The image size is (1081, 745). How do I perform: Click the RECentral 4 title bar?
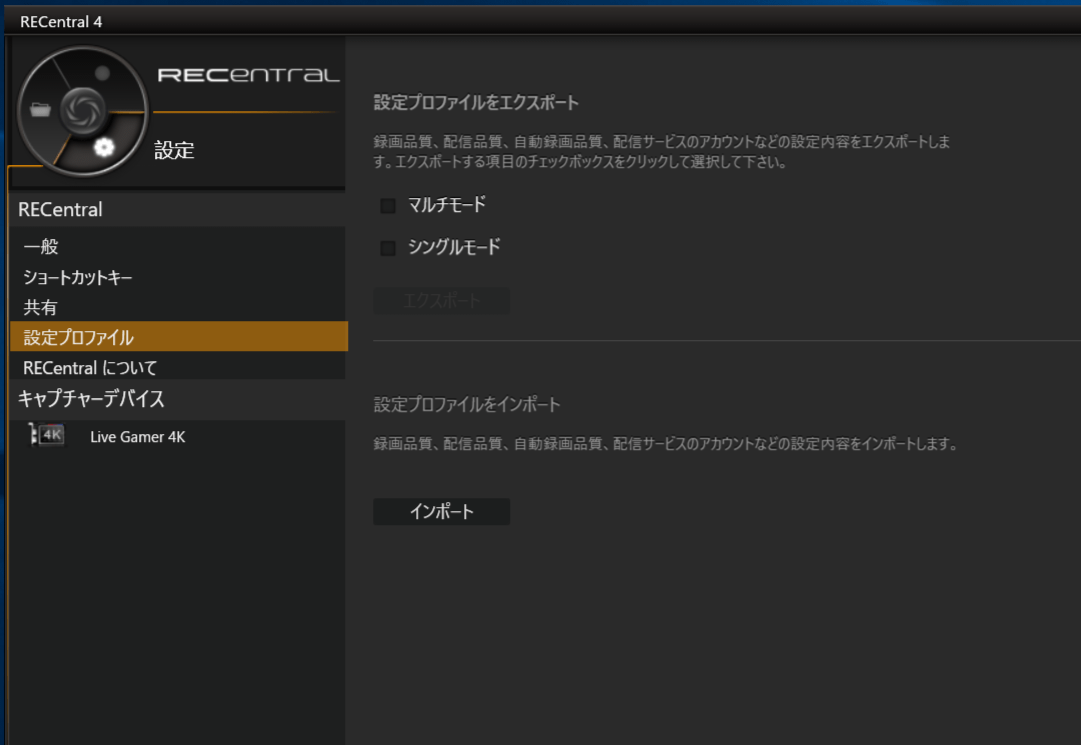61,21
